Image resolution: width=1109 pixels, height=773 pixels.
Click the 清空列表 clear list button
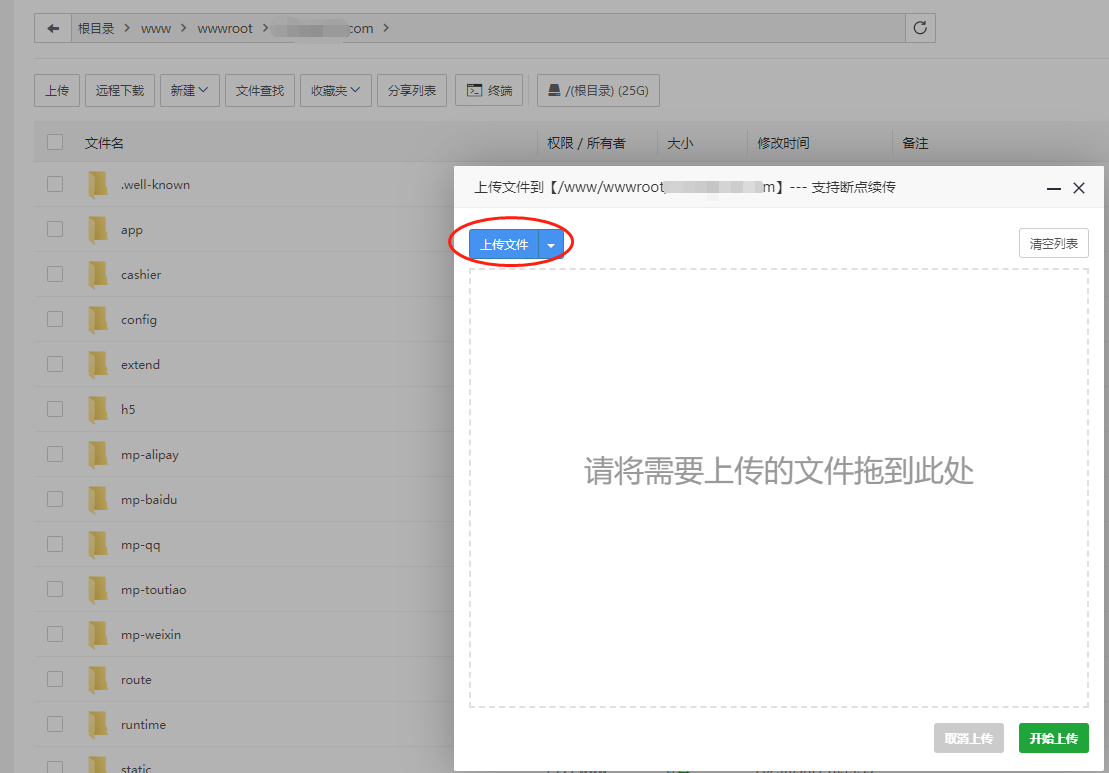(1053, 243)
